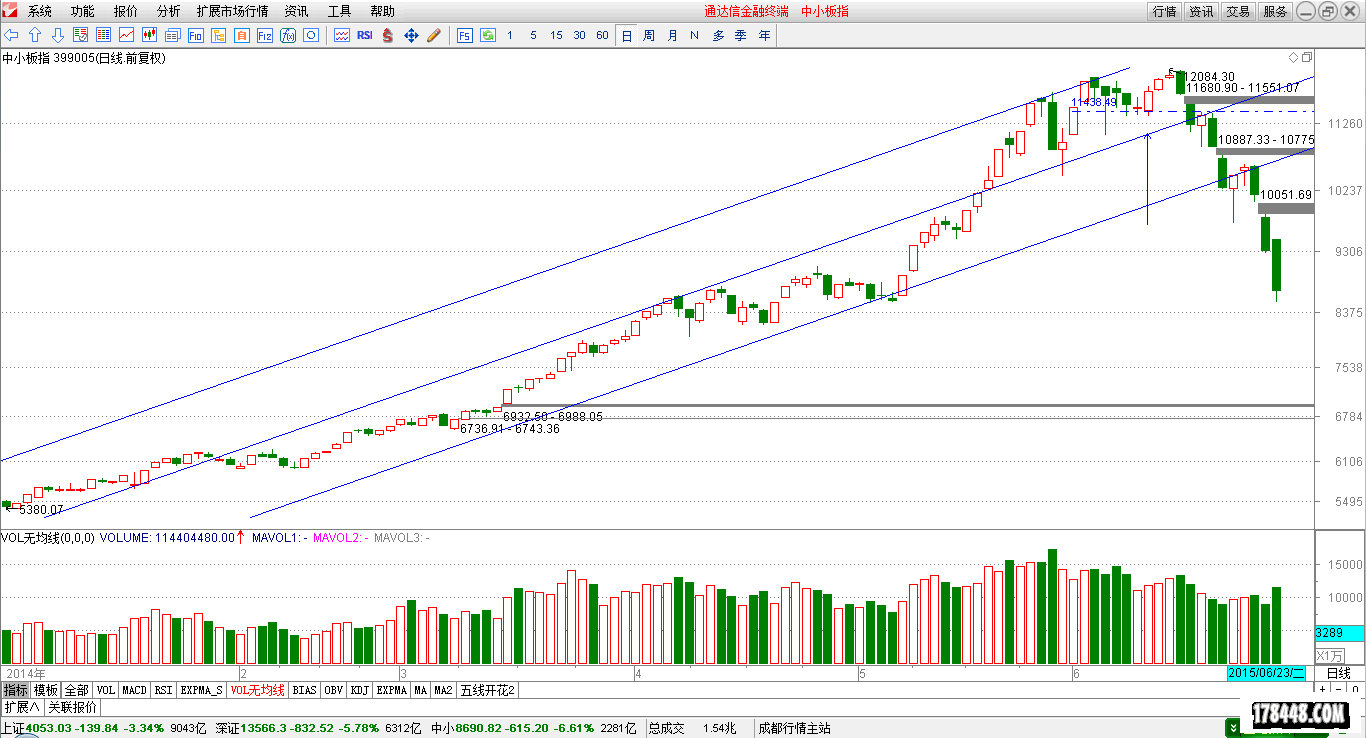Switch to the EXPMA_S indicator tab
The height and width of the screenshot is (738, 1366).
pos(202,690)
